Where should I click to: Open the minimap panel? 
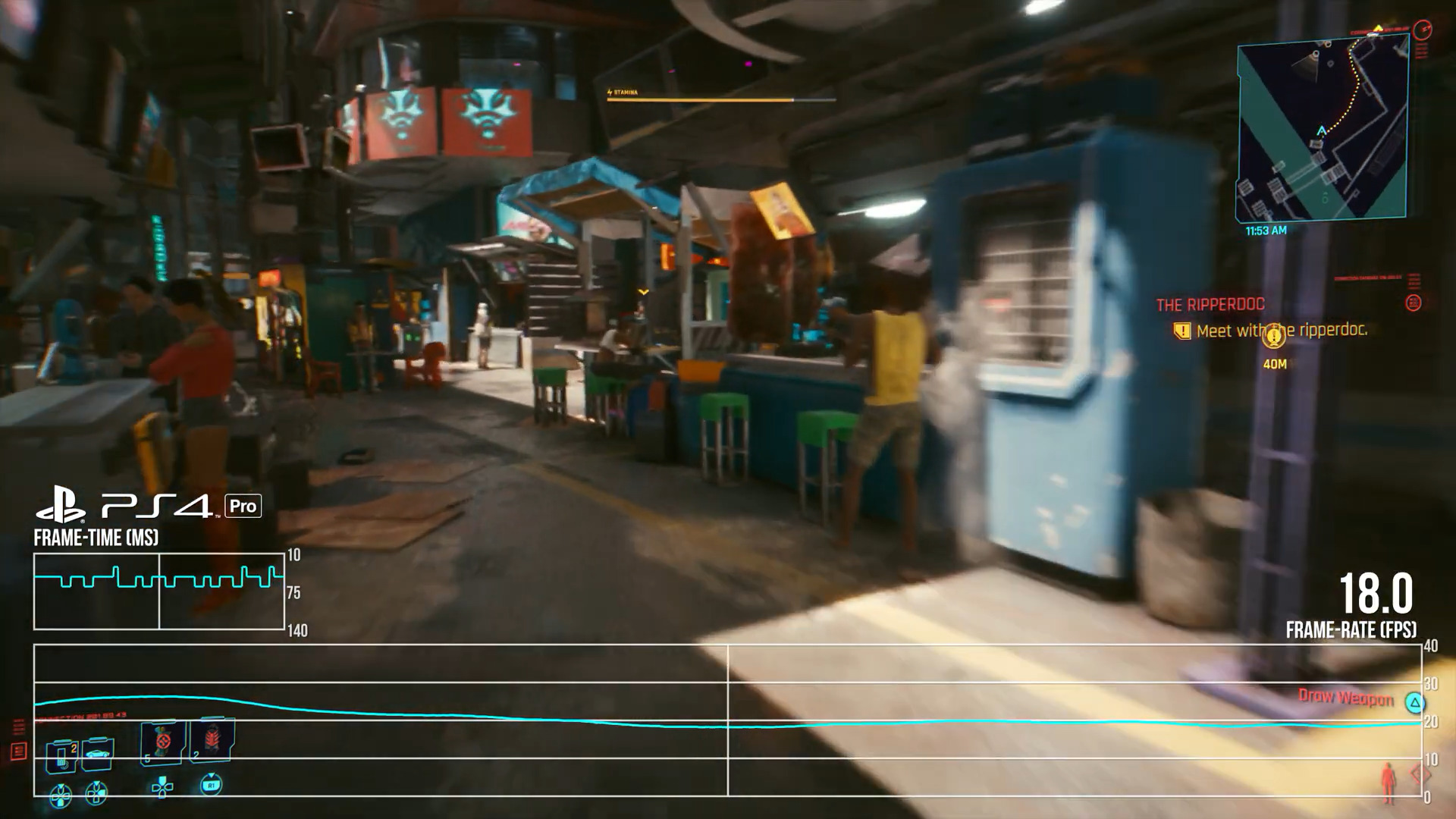click(x=1323, y=127)
